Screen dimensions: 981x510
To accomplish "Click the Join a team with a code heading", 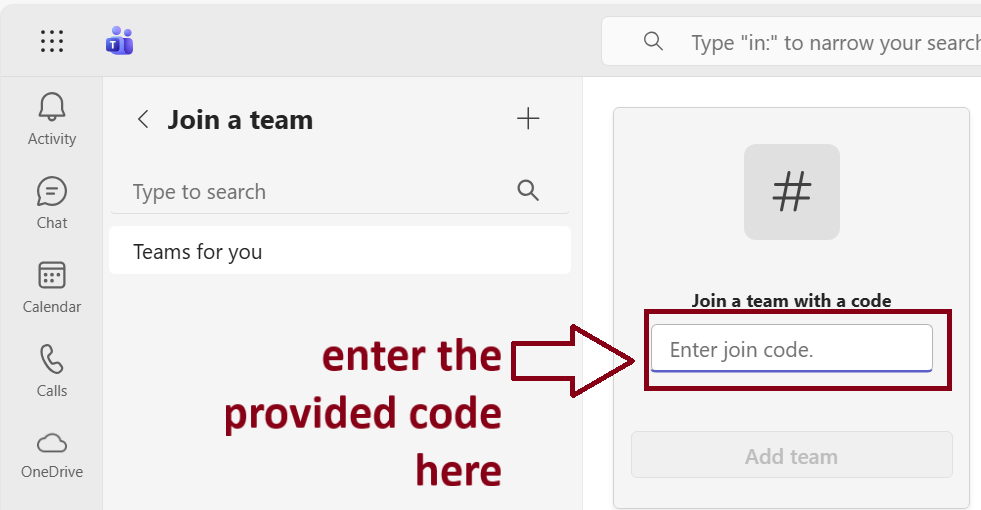I will tap(791, 301).
